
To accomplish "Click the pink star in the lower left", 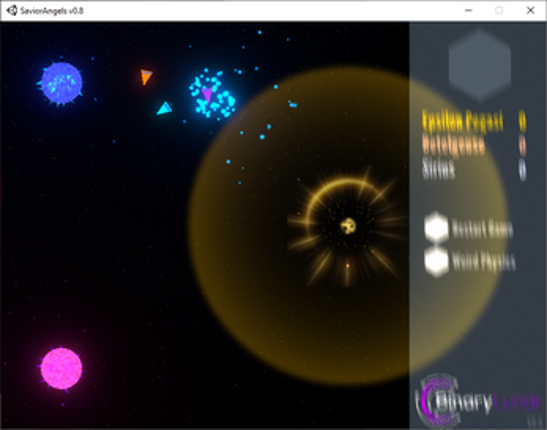I will coord(61,368).
